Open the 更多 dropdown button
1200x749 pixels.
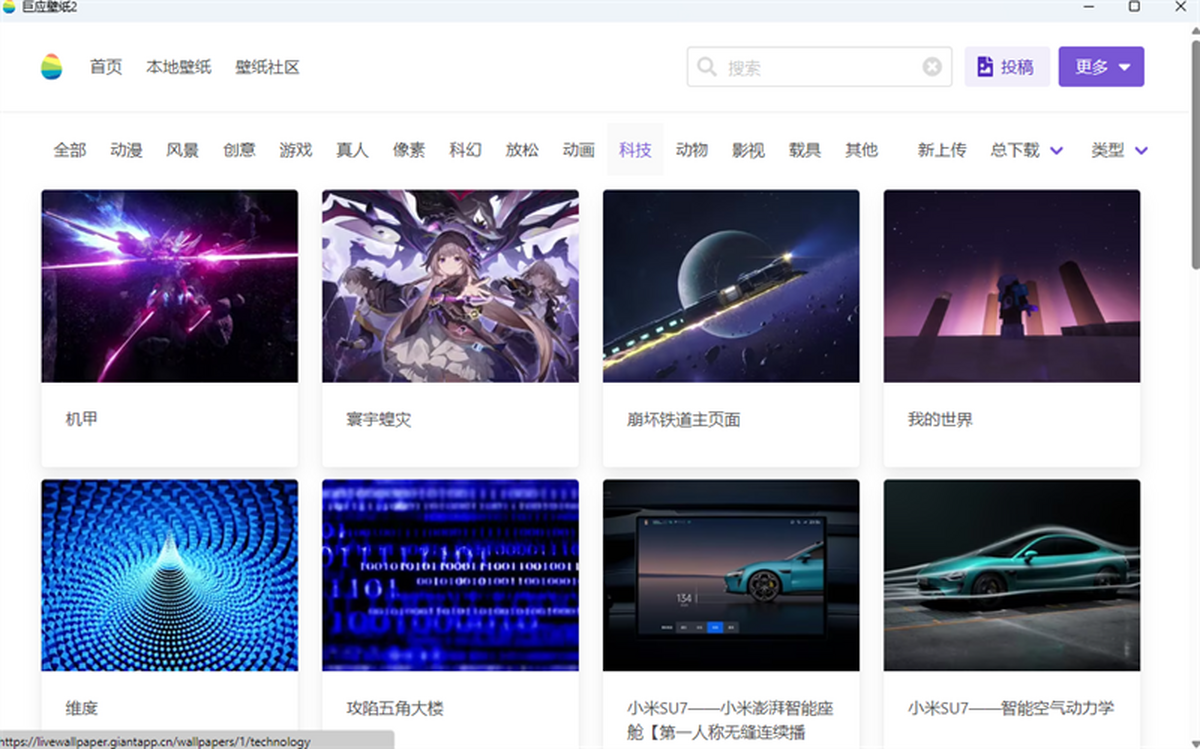(1101, 67)
